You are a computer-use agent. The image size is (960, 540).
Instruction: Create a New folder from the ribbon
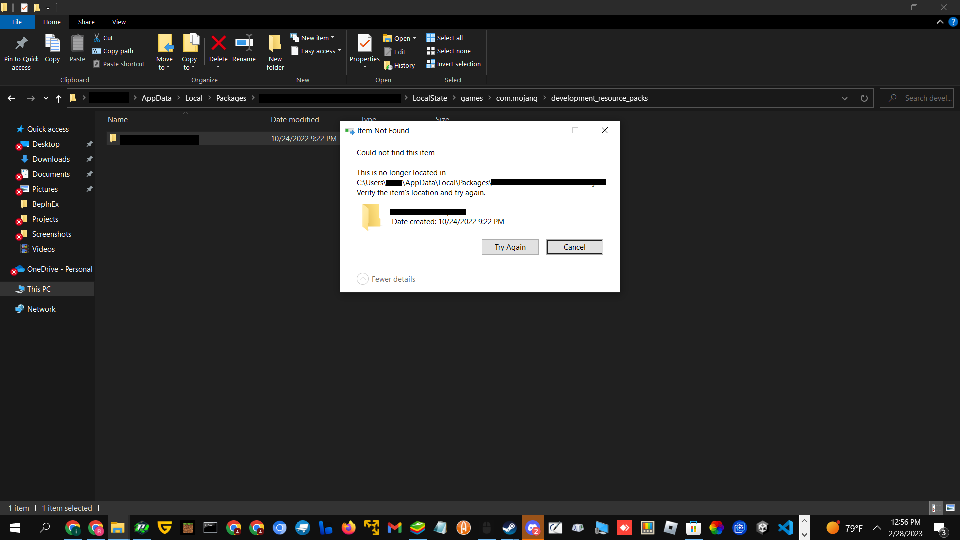(x=275, y=52)
